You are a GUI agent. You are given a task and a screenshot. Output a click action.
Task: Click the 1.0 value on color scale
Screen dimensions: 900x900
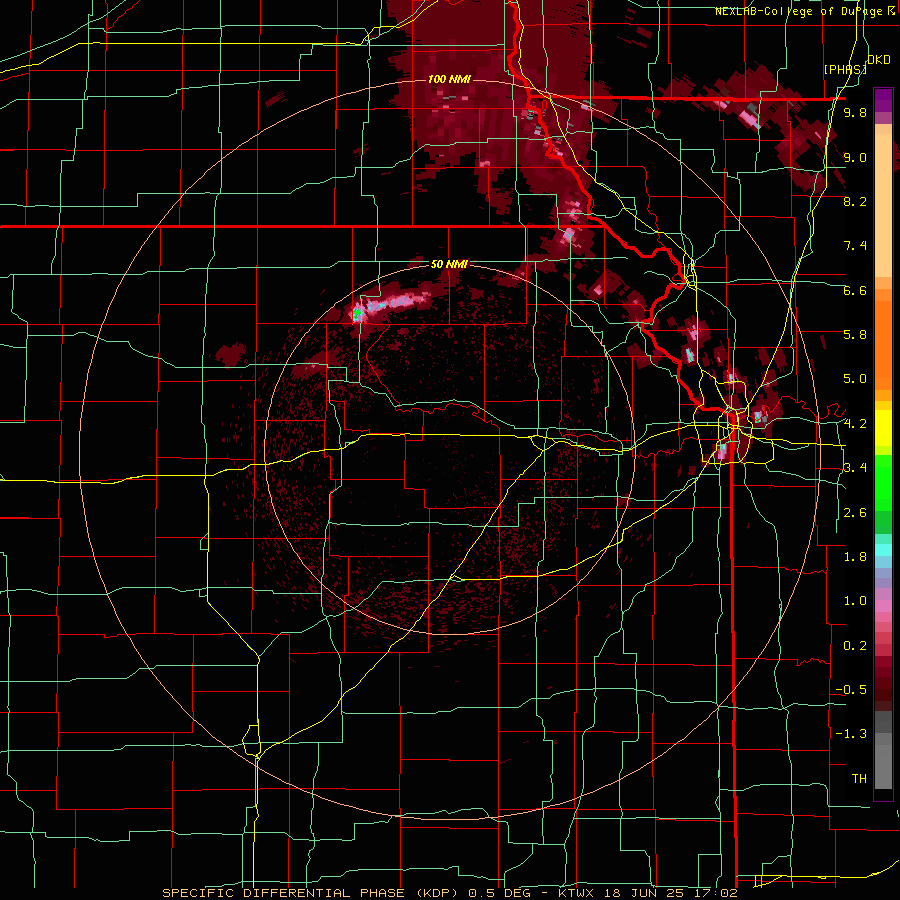pos(855,601)
